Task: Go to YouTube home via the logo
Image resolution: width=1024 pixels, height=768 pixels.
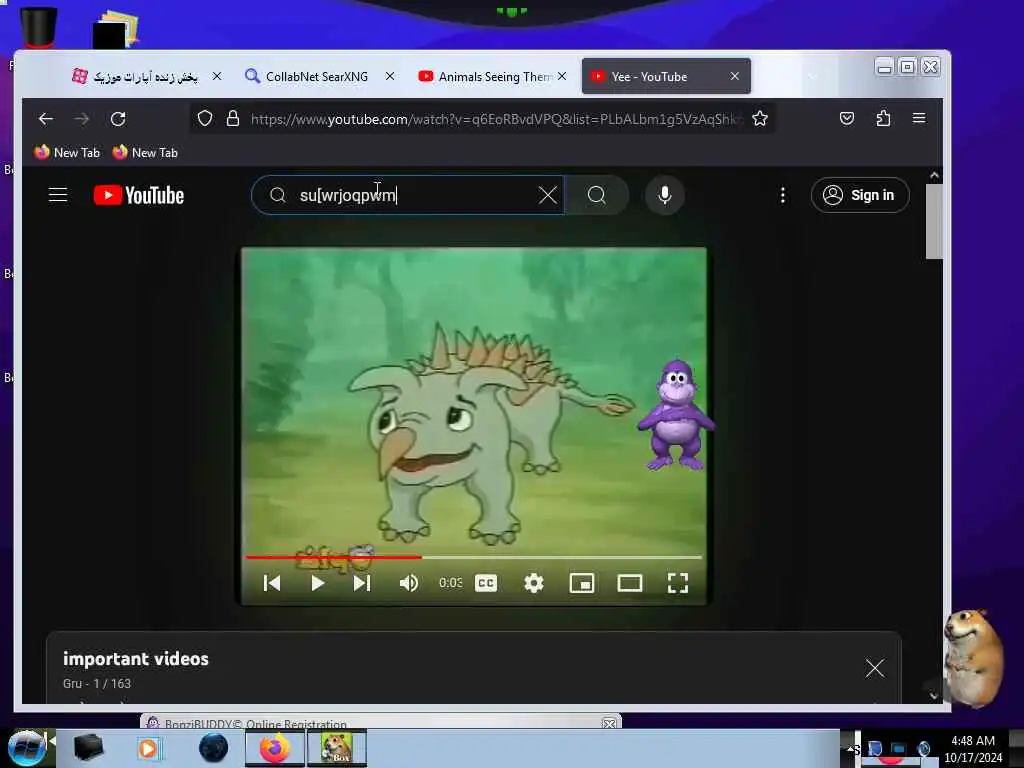Action: pos(139,195)
